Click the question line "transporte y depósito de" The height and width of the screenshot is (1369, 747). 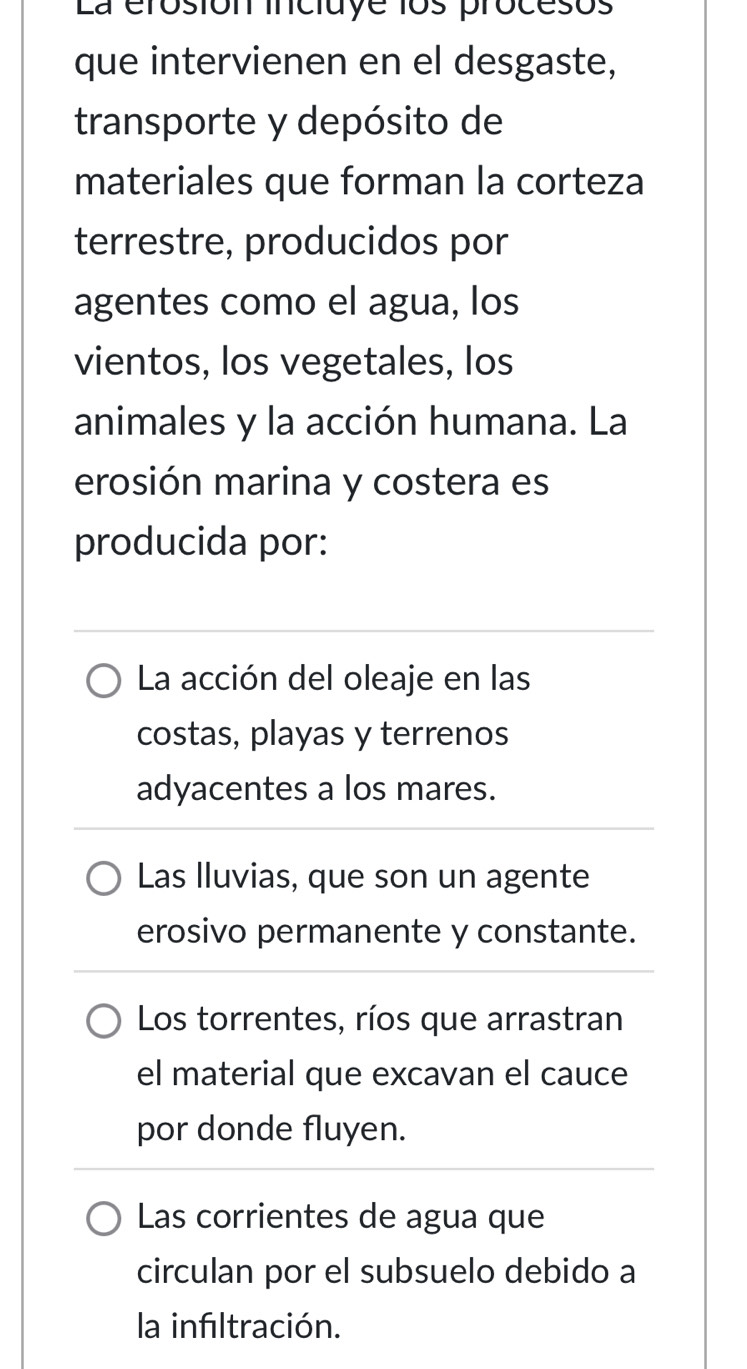click(x=289, y=122)
